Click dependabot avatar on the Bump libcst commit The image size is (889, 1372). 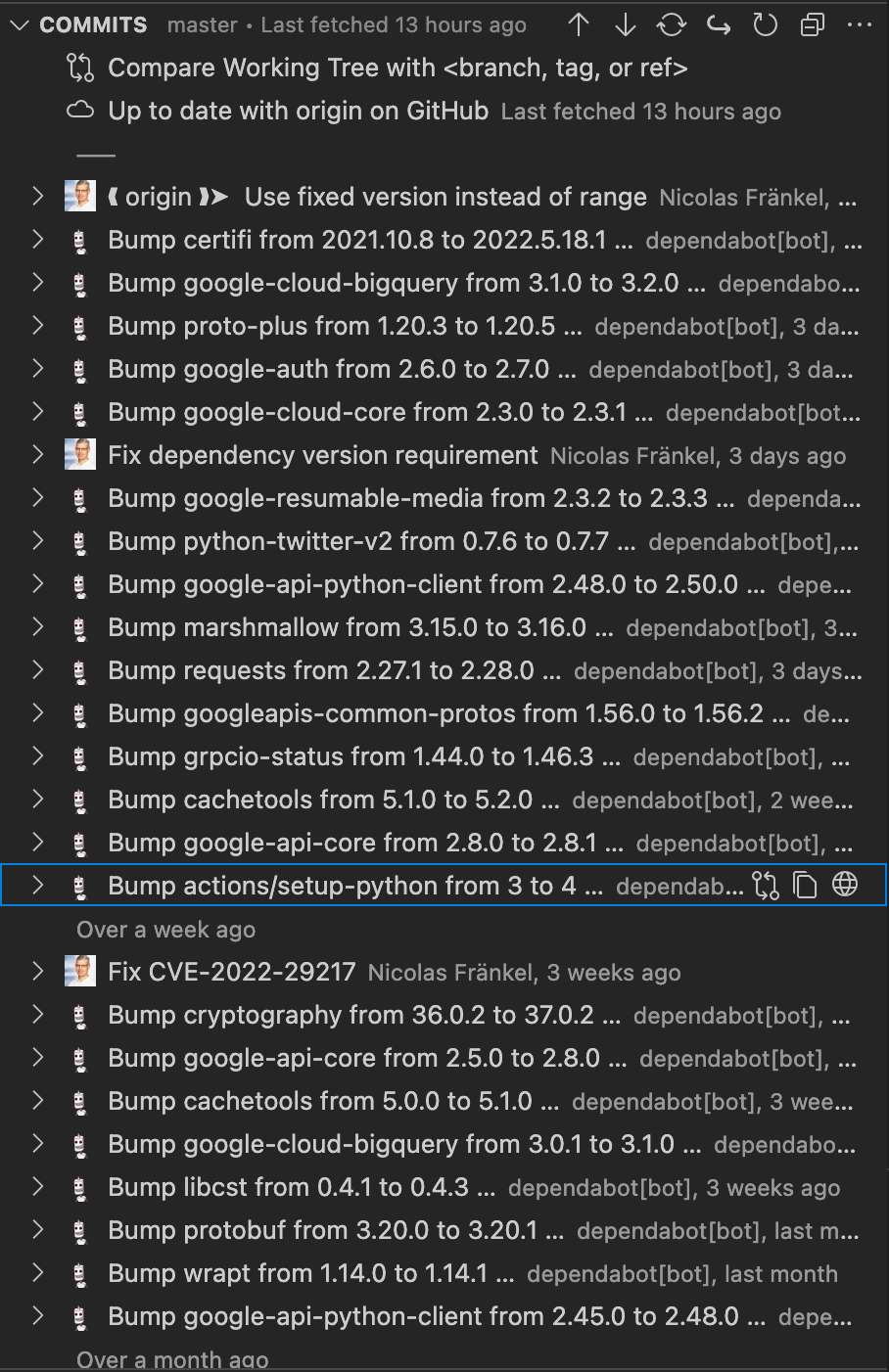[x=80, y=1188]
